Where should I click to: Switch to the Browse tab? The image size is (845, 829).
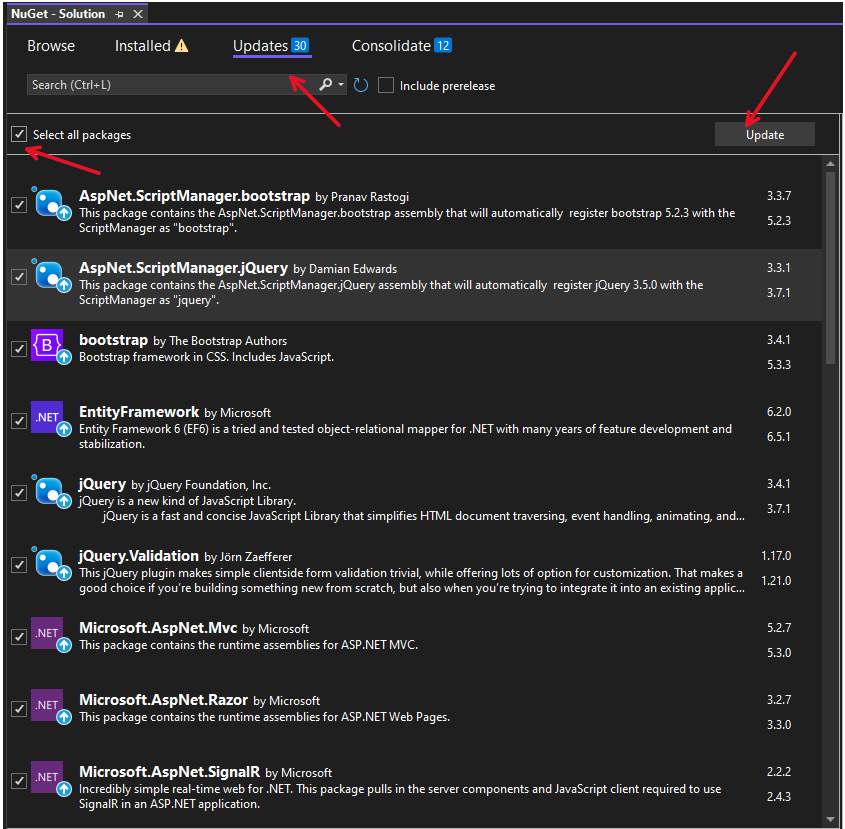click(x=51, y=46)
